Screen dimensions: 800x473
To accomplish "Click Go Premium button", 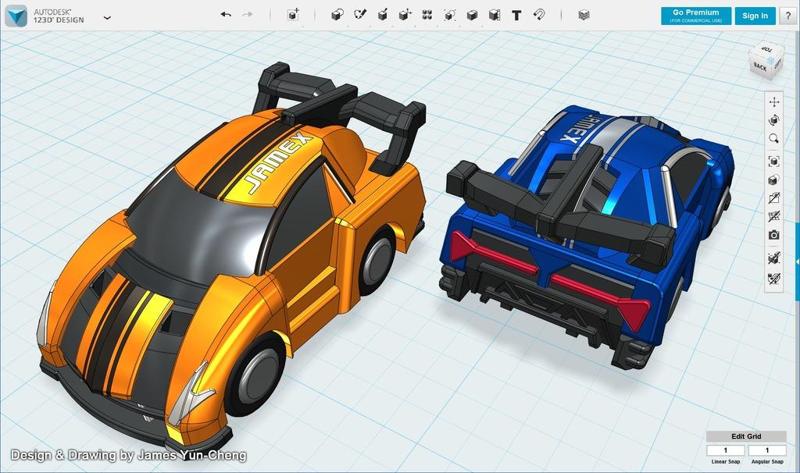I will point(696,16).
